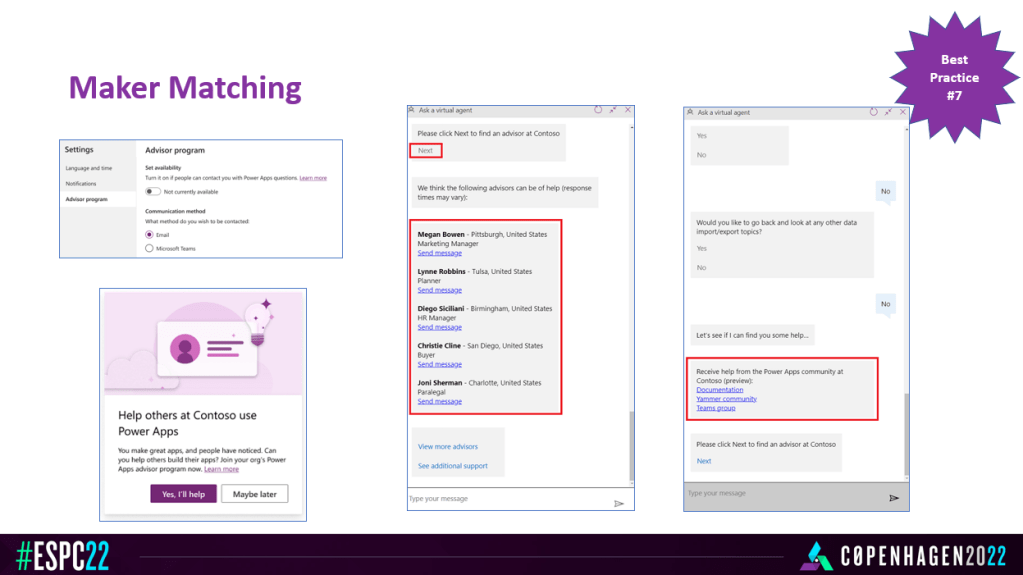
Task: Click View more advisors option
Action: tap(448, 447)
